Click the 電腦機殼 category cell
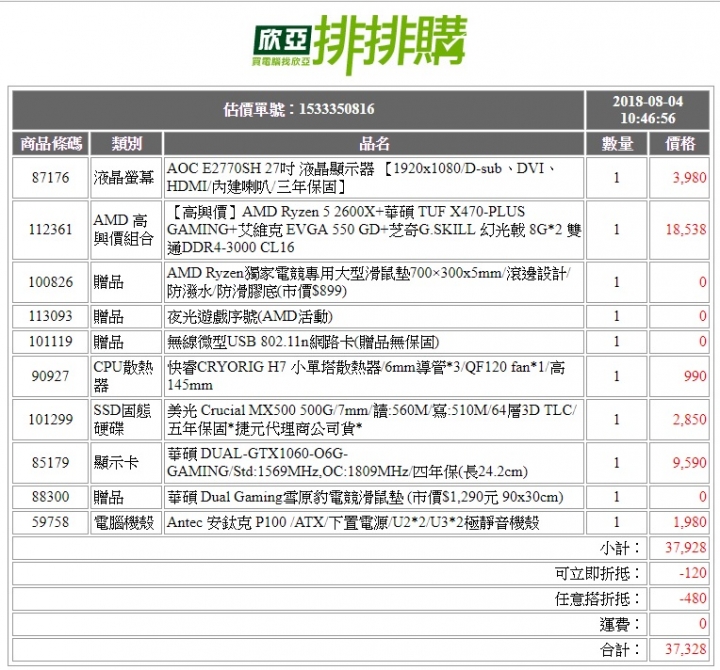The image size is (720, 670). 126,522
